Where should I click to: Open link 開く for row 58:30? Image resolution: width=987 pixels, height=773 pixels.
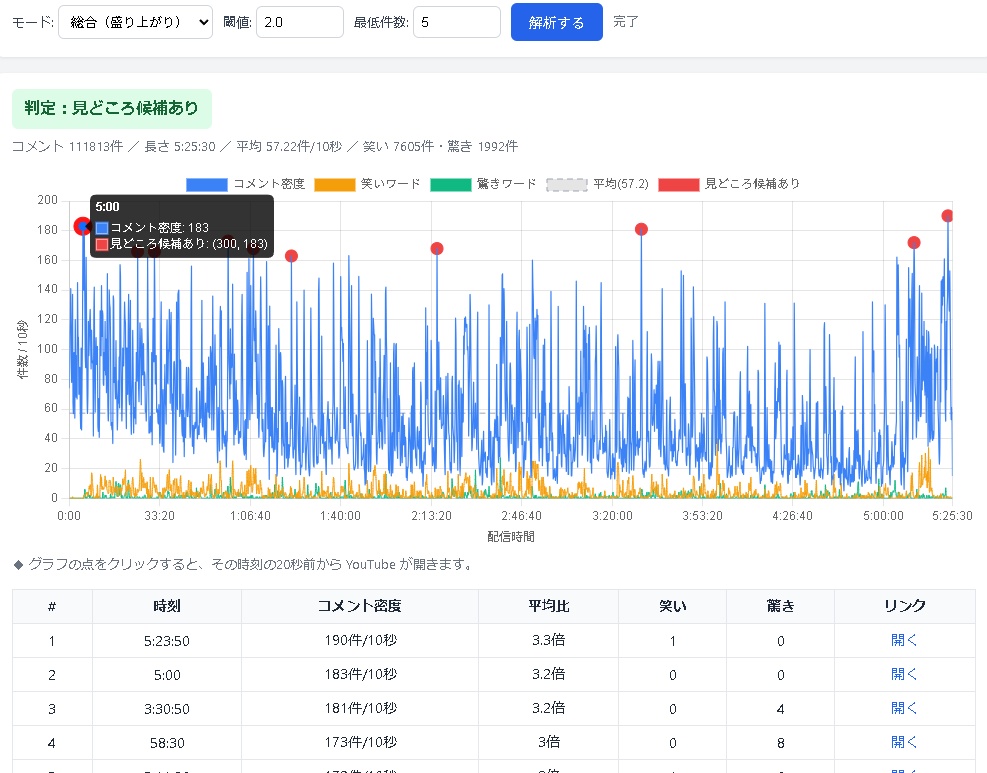tap(905, 742)
